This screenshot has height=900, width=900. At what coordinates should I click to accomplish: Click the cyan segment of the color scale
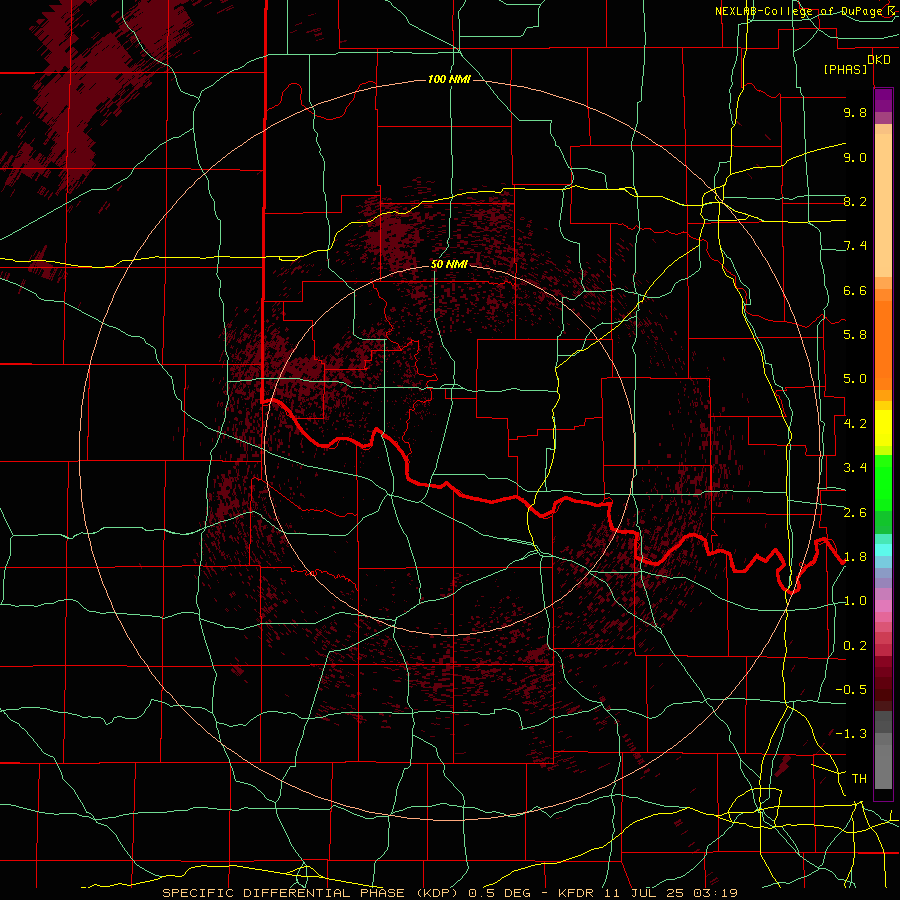click(x=883, y=550)
